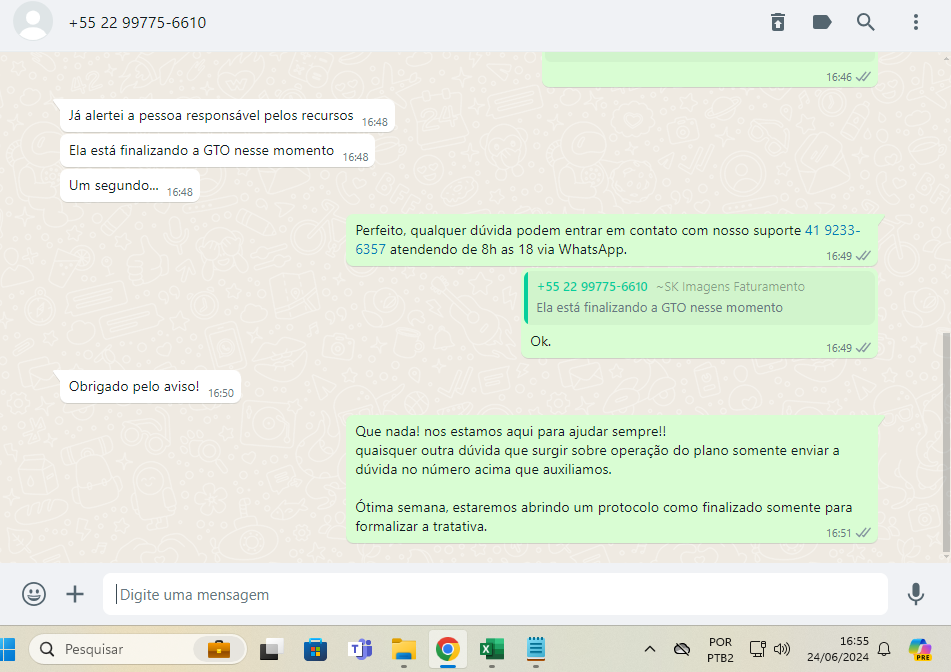Open Notepad from taskbar

point(536,648)
